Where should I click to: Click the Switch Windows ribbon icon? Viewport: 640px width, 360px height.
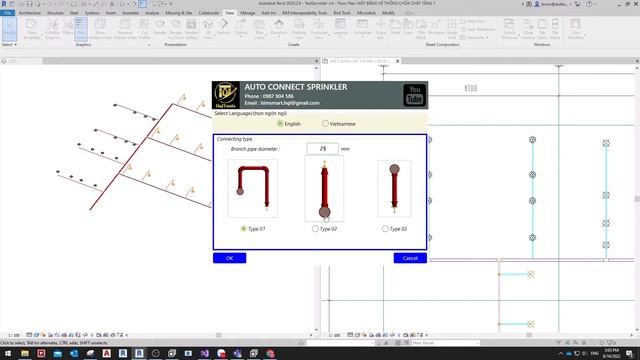(509, 29)
